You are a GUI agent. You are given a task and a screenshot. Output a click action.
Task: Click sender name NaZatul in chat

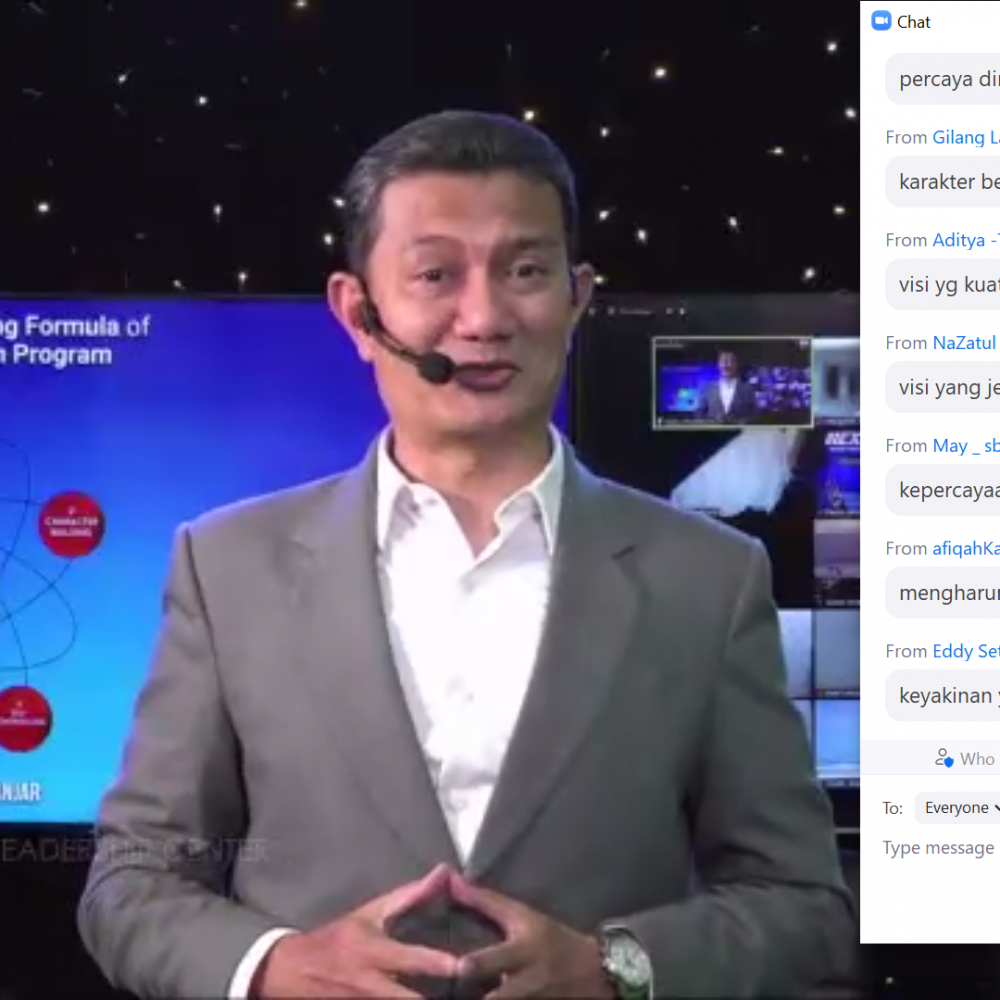[964, 343]
